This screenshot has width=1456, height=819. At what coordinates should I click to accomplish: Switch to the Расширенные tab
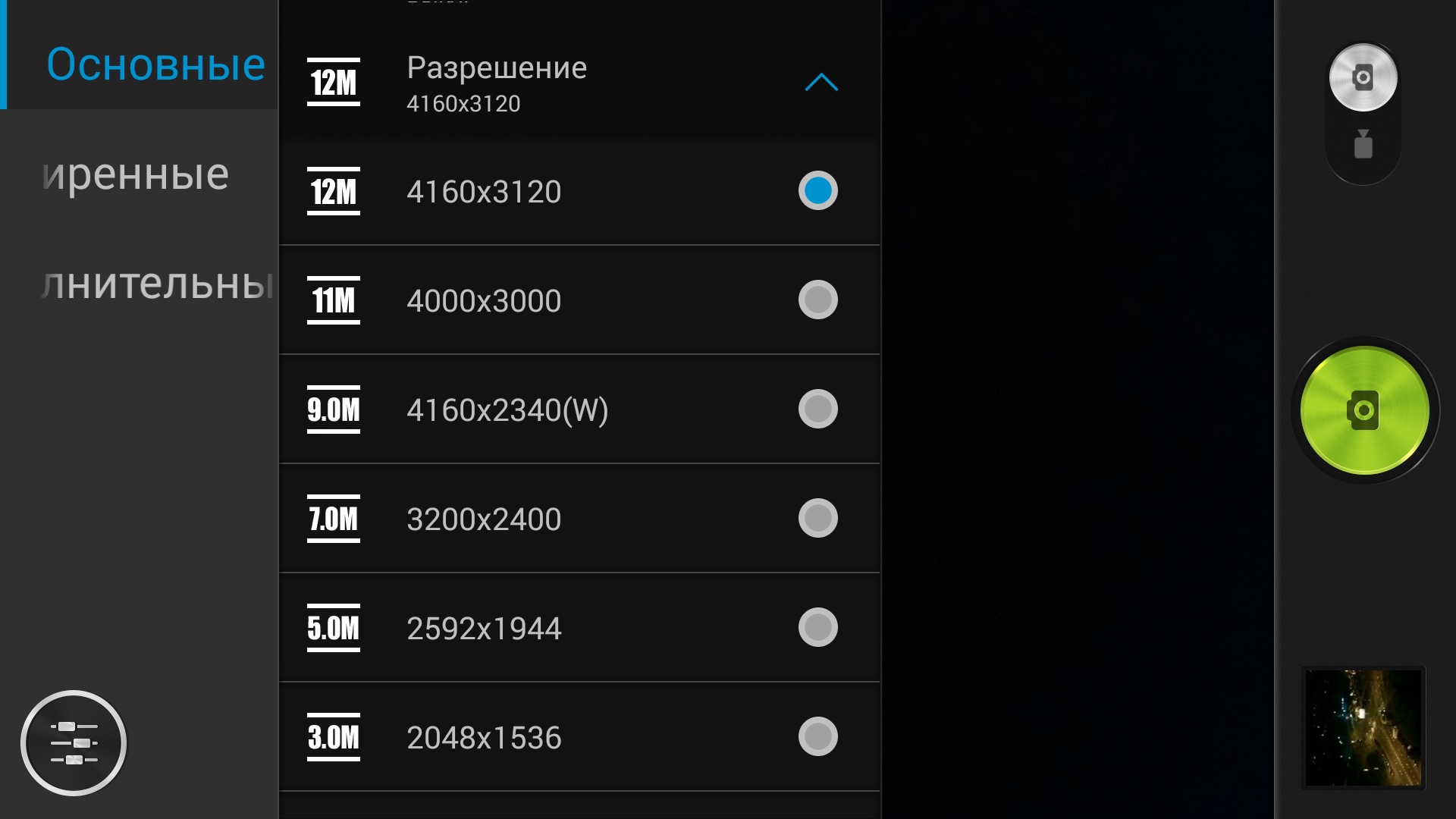point(136,174)
